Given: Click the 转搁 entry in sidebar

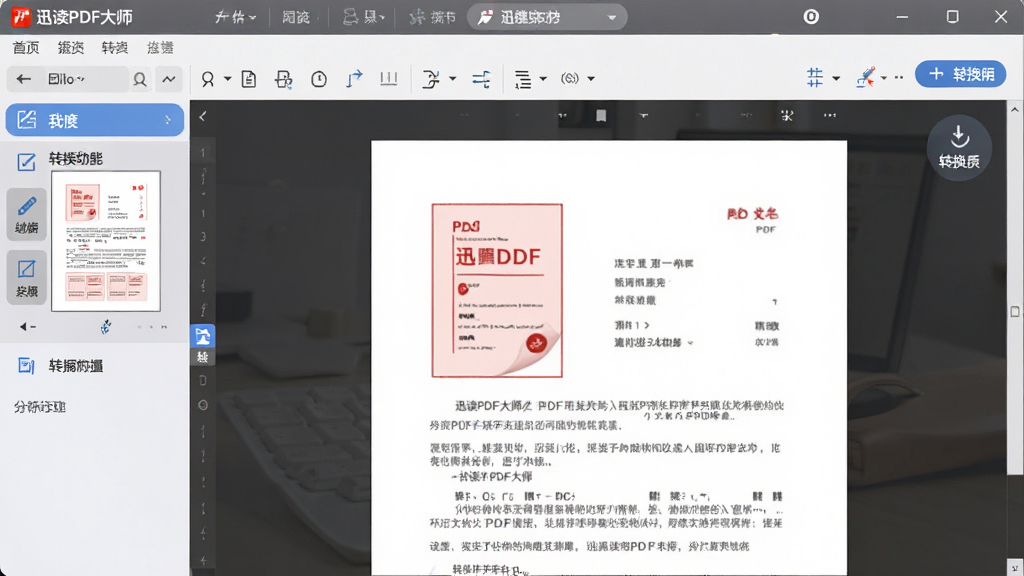Looking at the screenshot, I should pyautogui.click(x=76, y=366).
